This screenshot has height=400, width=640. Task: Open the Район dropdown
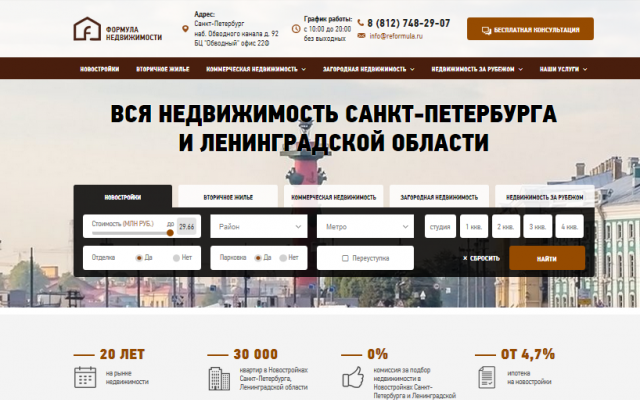click(x=259, y=226)
